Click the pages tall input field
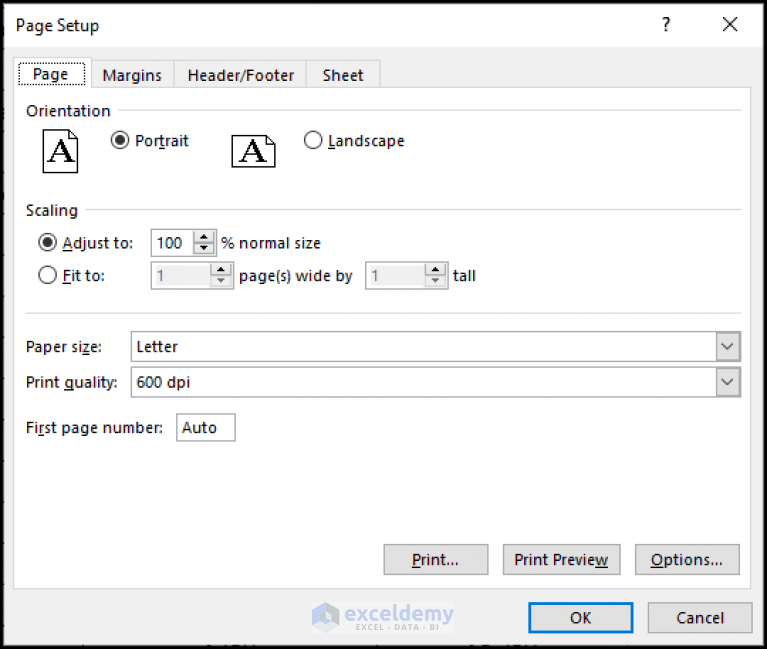This screenshot has height=649, width=767. coord(395,276)
